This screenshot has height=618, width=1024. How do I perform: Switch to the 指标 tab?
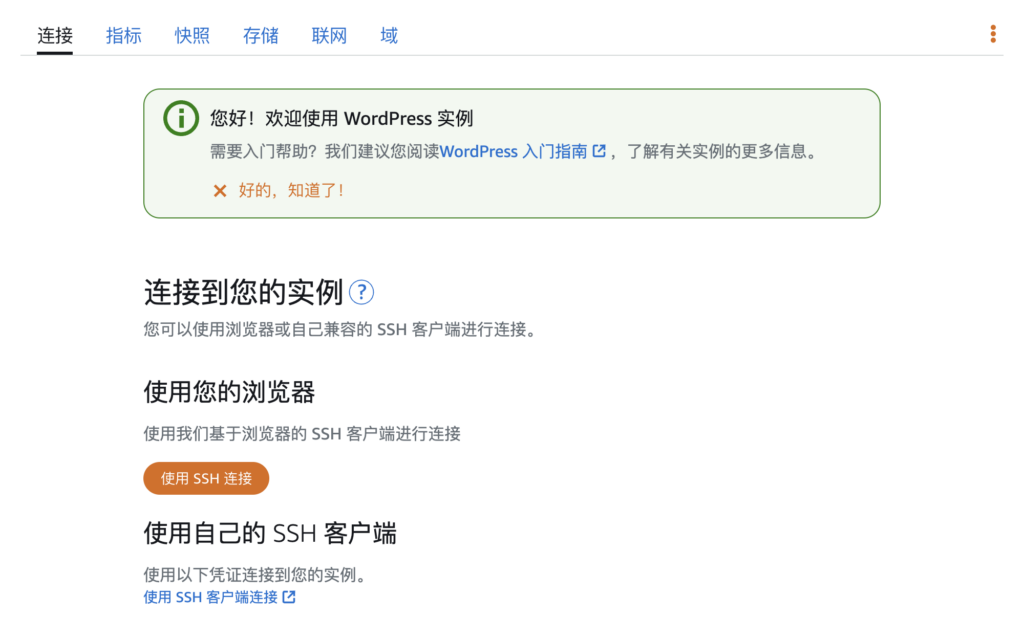(x=123, y=35)
